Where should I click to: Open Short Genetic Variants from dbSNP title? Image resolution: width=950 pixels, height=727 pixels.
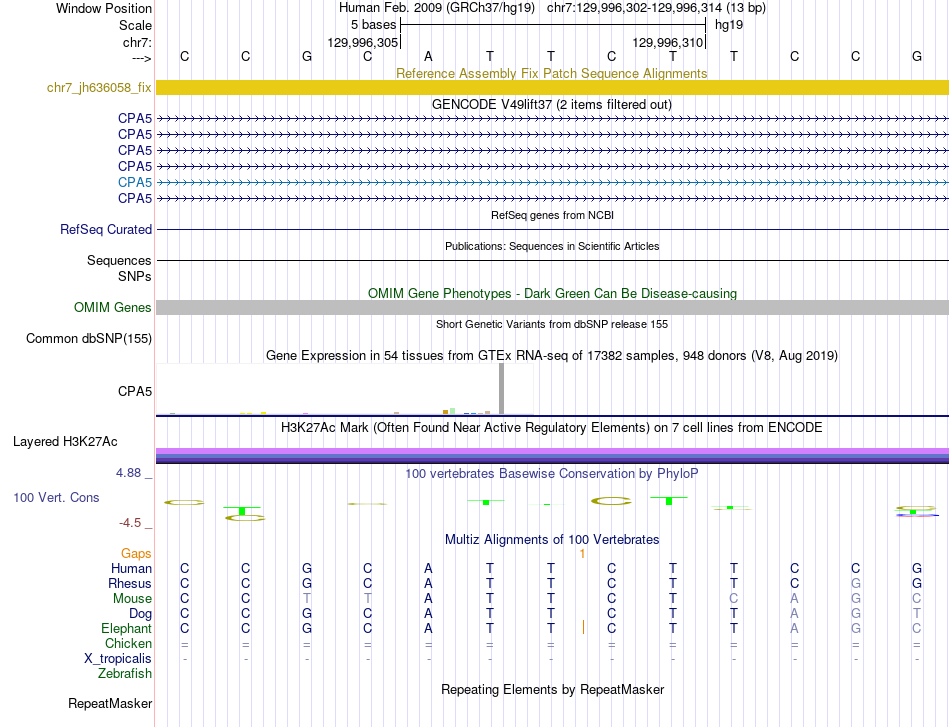552,324
